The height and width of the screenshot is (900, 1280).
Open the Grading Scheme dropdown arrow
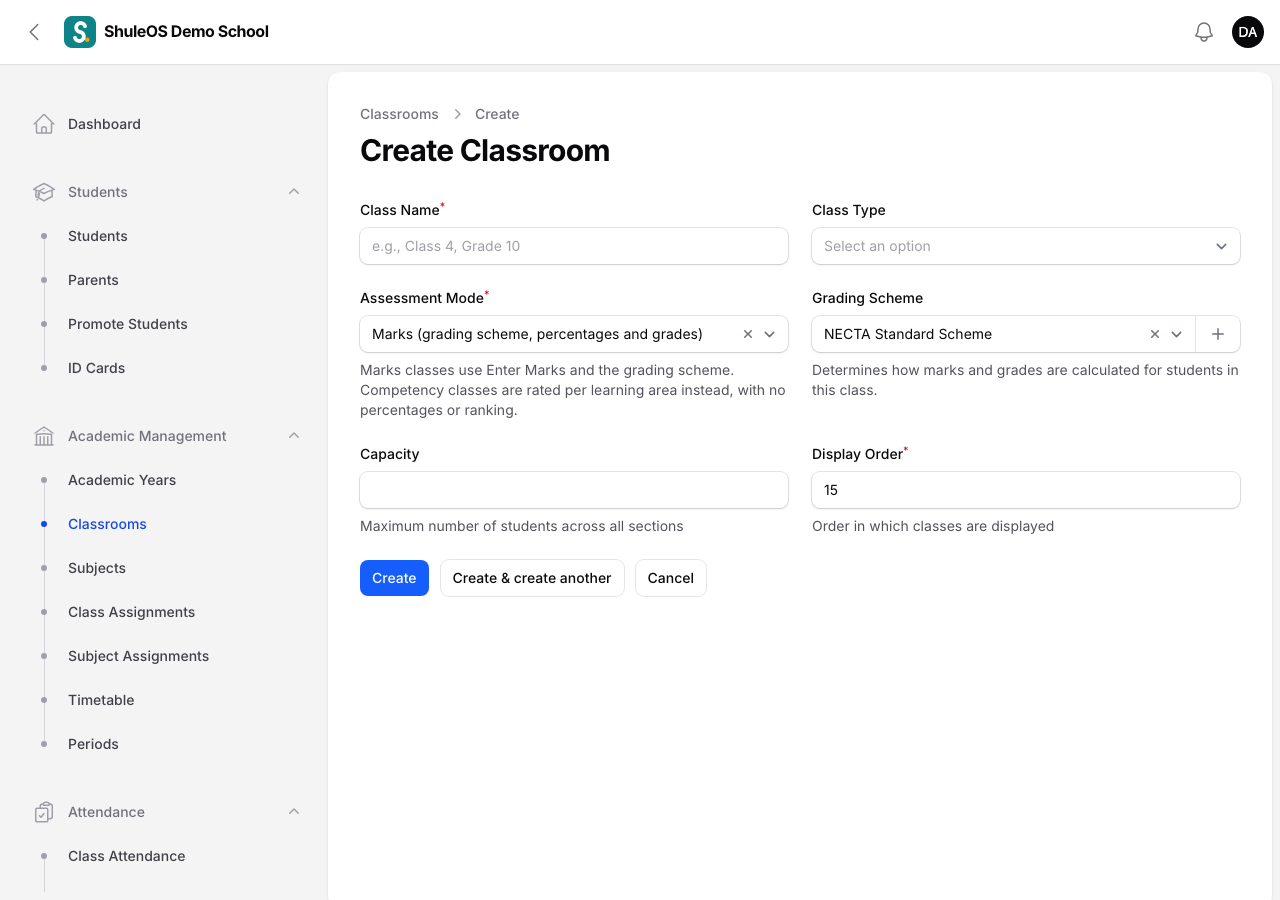pyautogui.click(x=1177, y=334)
